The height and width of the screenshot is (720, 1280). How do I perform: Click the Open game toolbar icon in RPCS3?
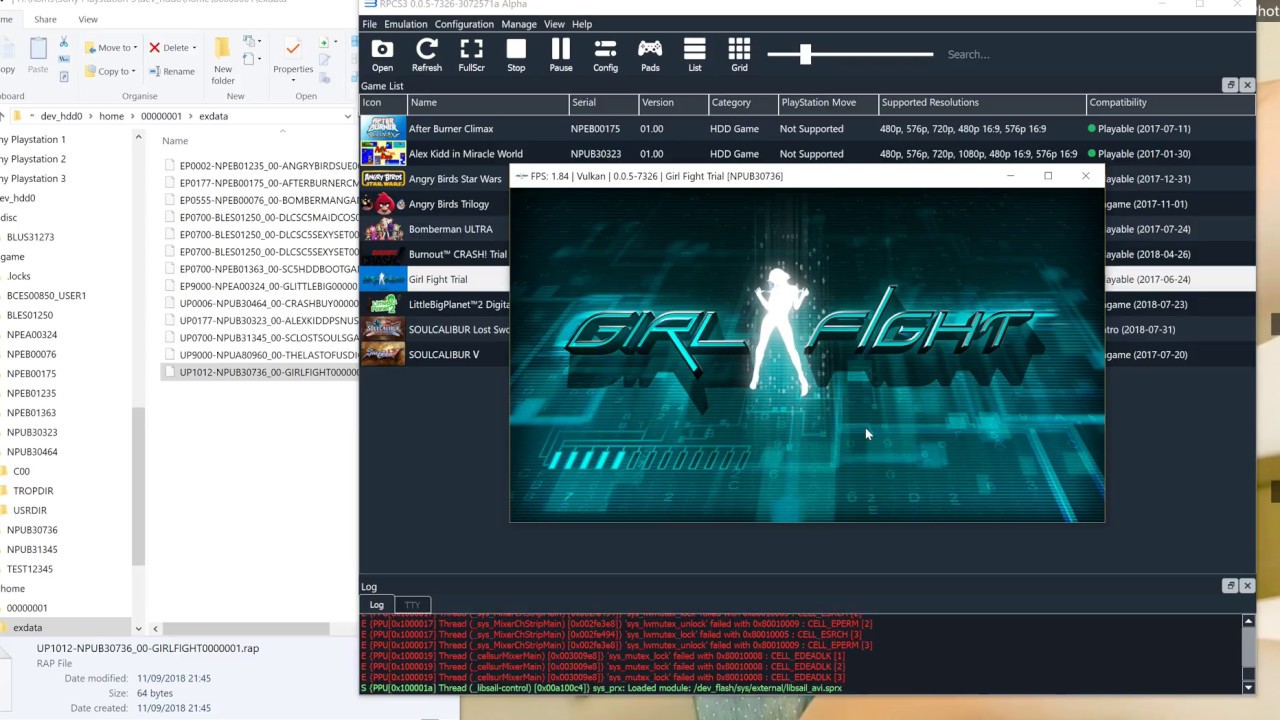(382, 55)
